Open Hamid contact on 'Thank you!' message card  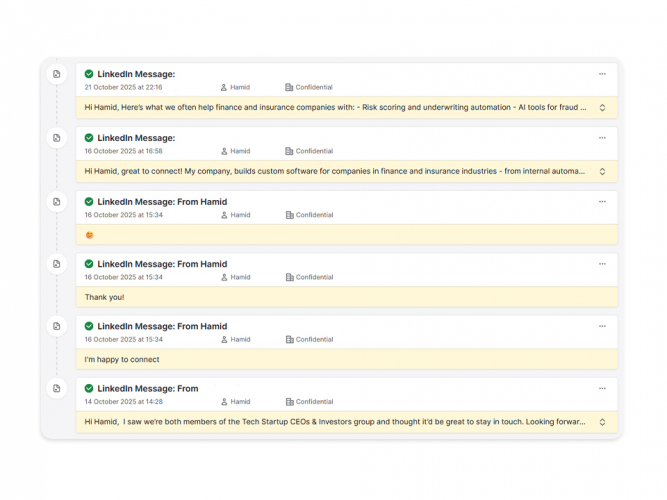[240, 277]
